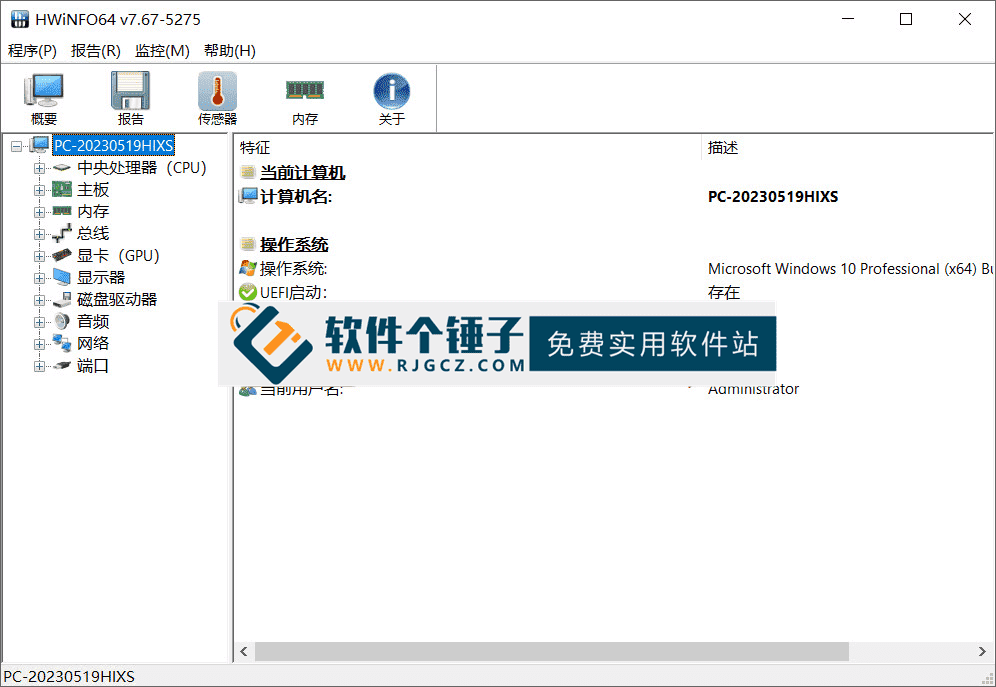Select the PC-20230519HIXS root node

113,145
